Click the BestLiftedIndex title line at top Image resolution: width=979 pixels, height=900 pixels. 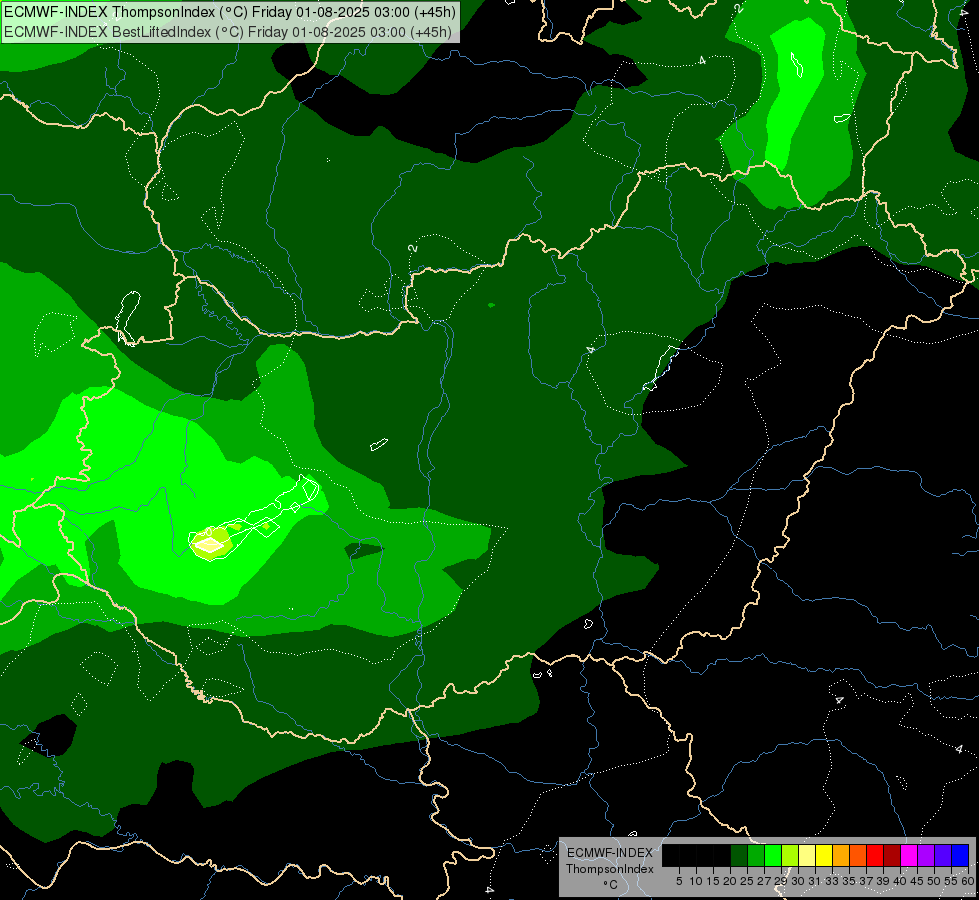click(x=227, y=31)
